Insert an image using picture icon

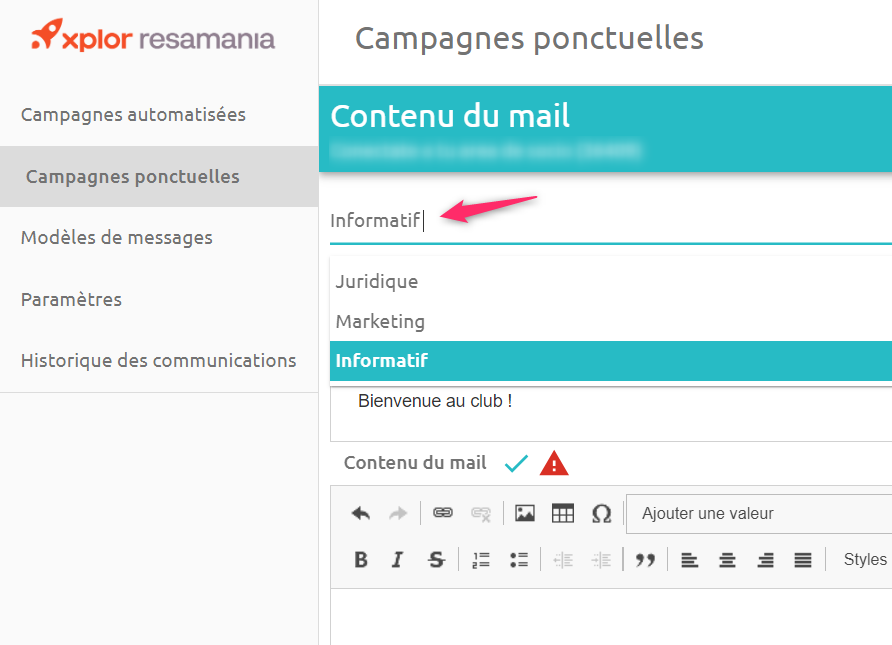coord(525,513)
